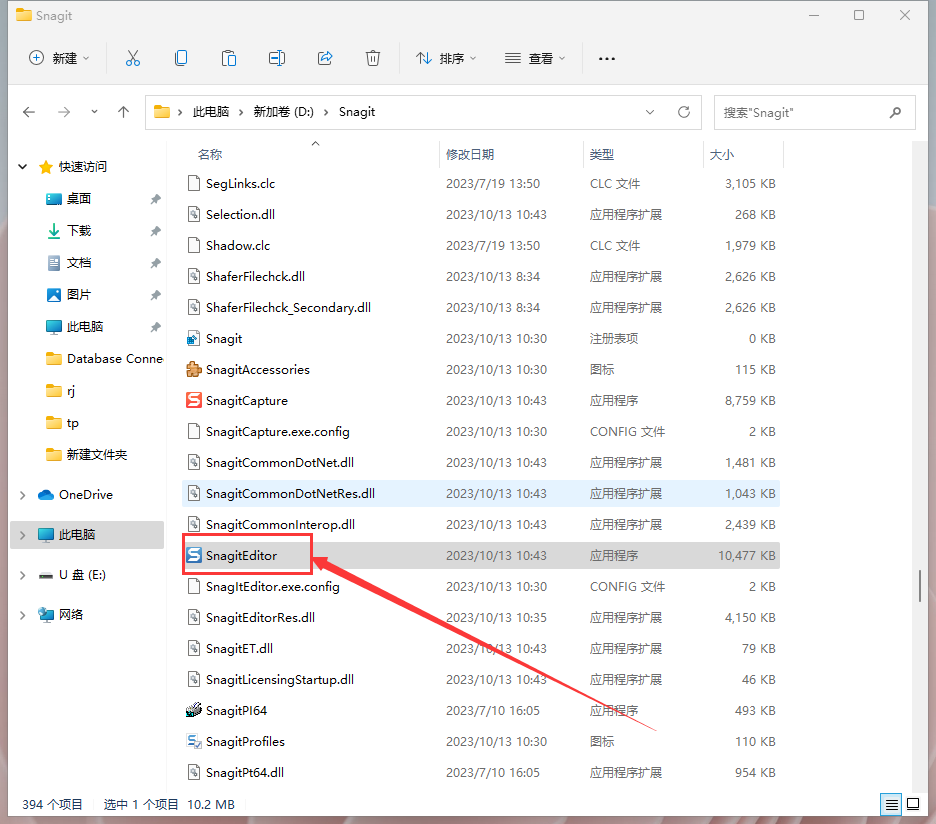This screenshot has width=936, height=824.
Task: Open the 查看 view options dropdown
Action: pyautogui.click(x=536, y=58)
